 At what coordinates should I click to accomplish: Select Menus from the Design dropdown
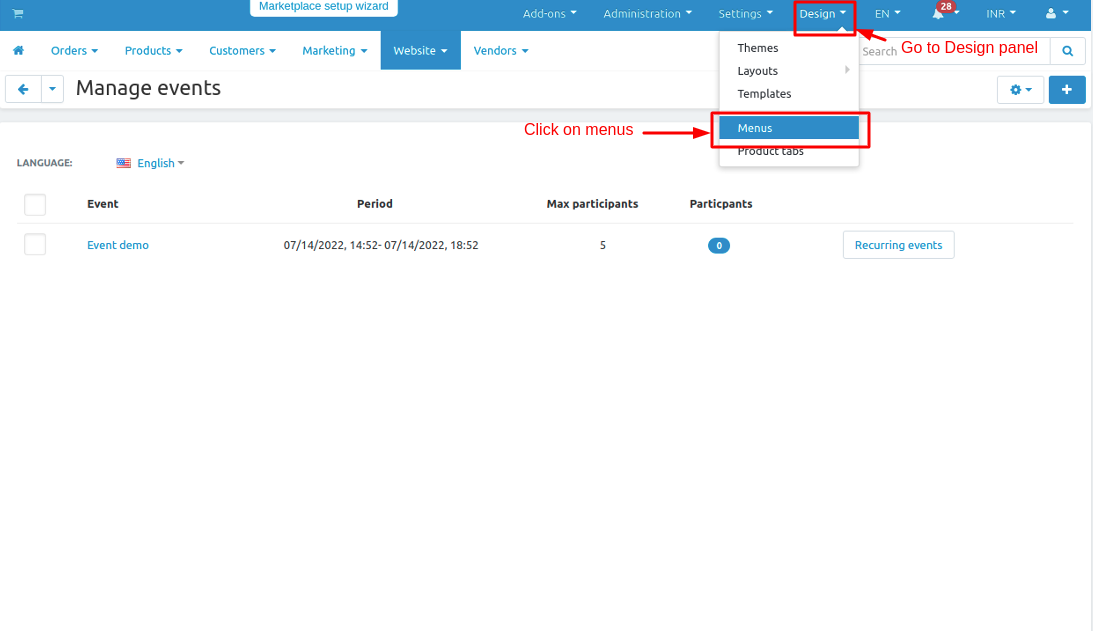(x=789, y=128)
